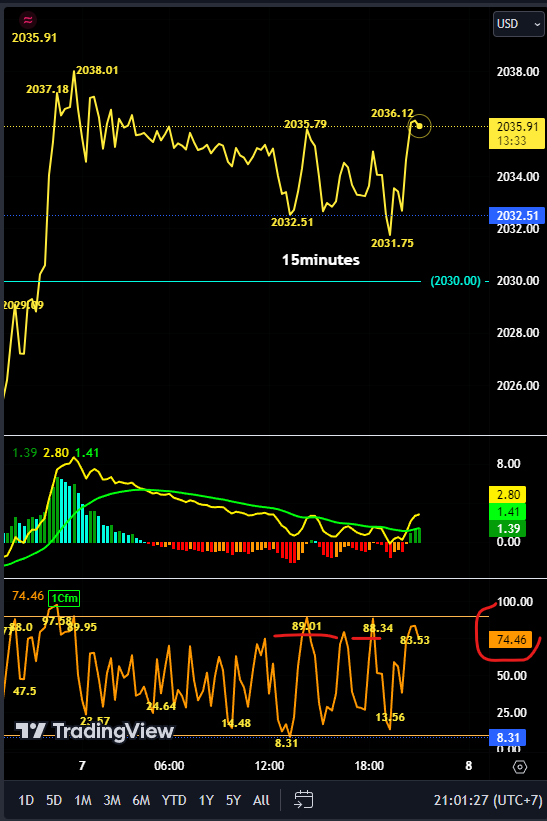
Task: Select the 1D time range
Action: 26,800
